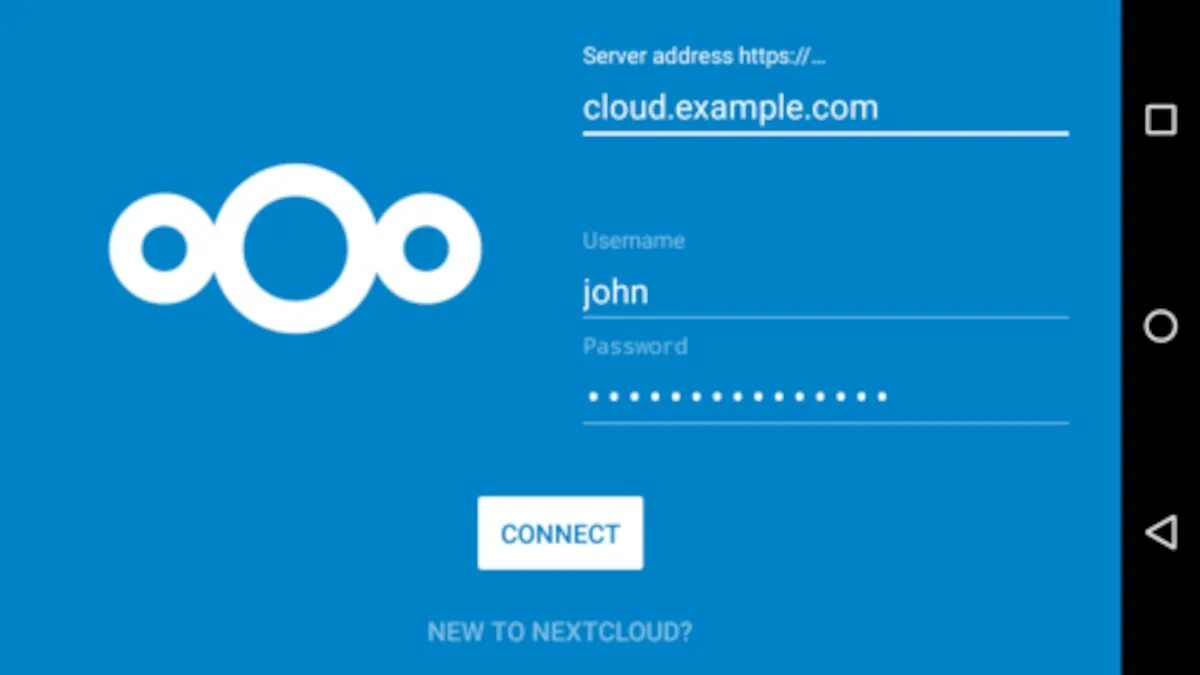
Task: Click the Password label
Action: (x=635, y=347)
